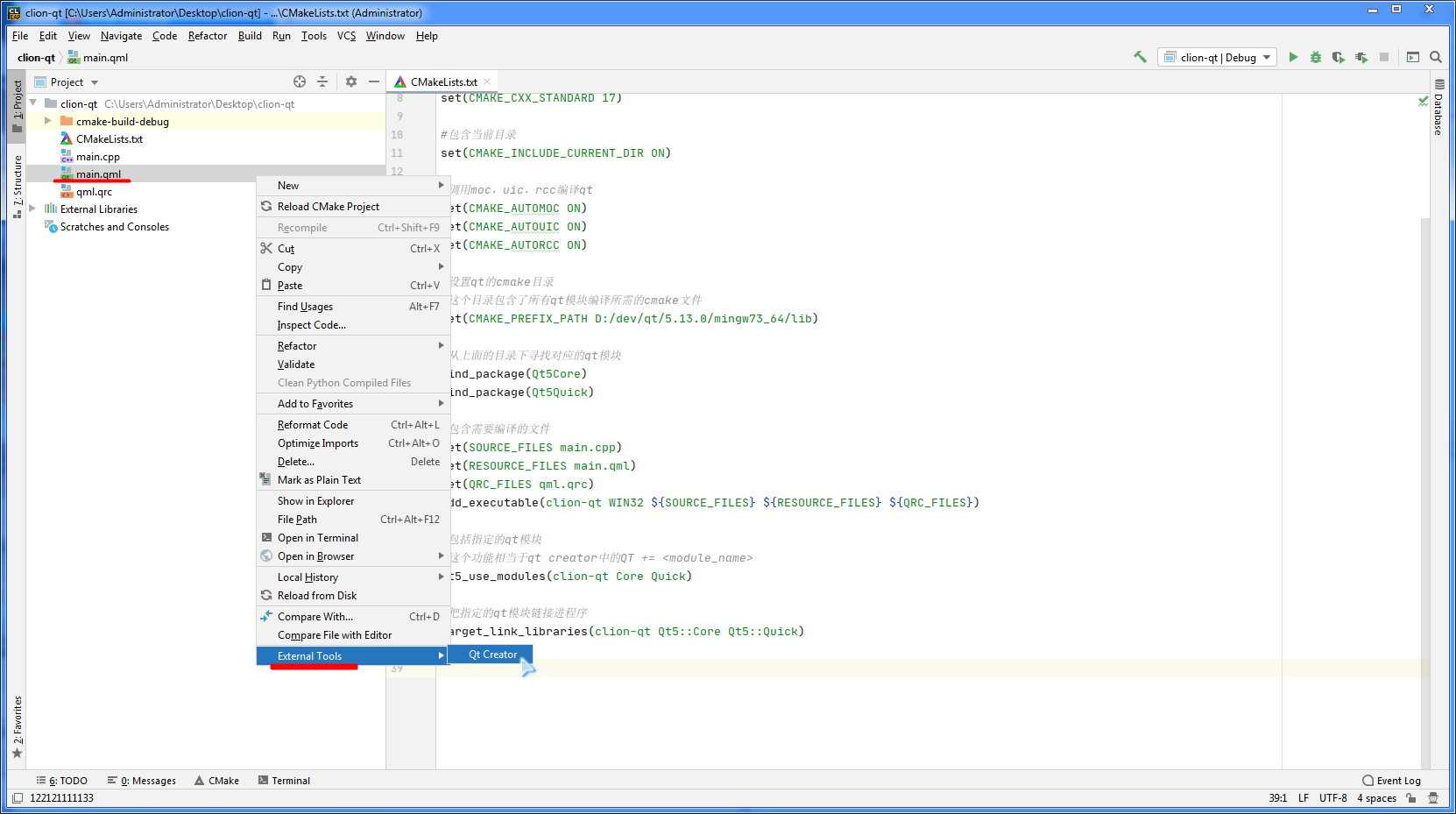Expand the New submenu

[352, 186]
